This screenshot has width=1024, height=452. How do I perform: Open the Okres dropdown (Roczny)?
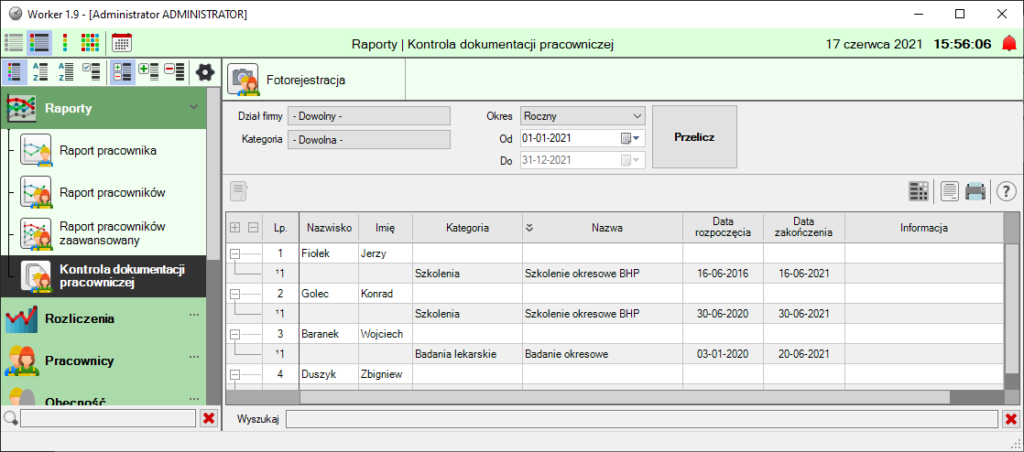click(583, 116)
